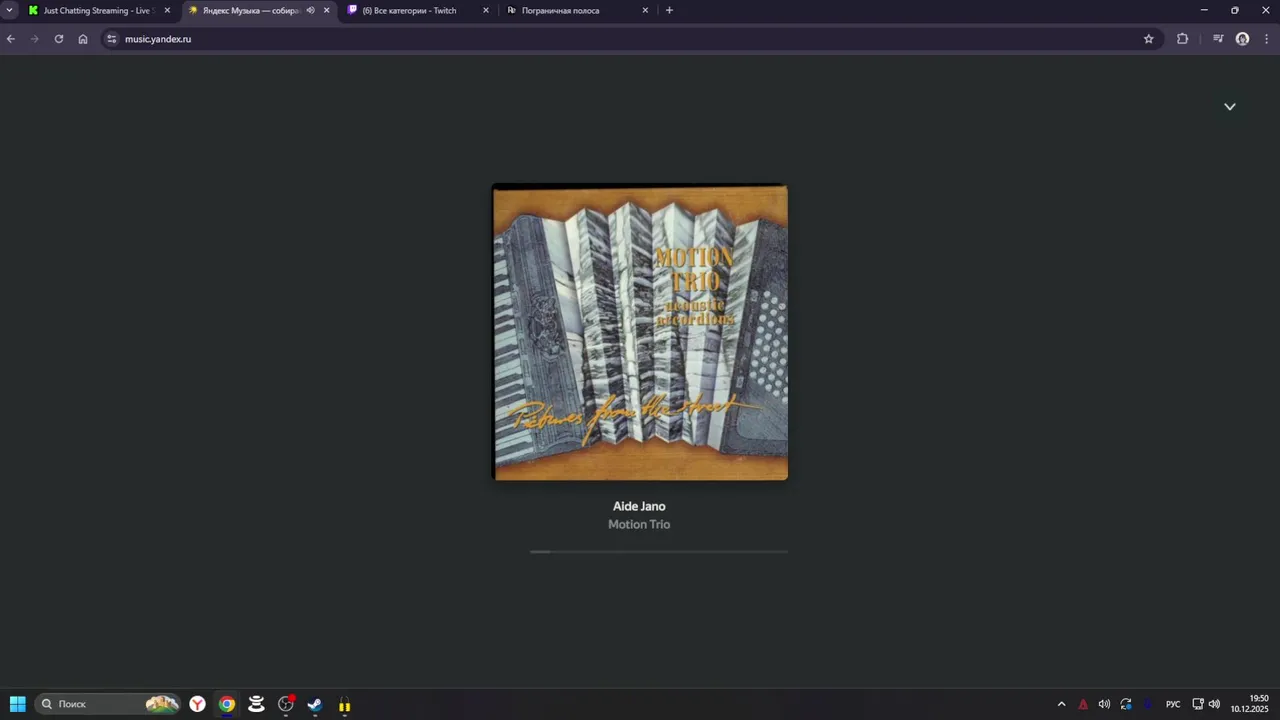The image size is (1280, 720).
Task: Open the Chrome profile avatar
Action: coord(1243,39)
